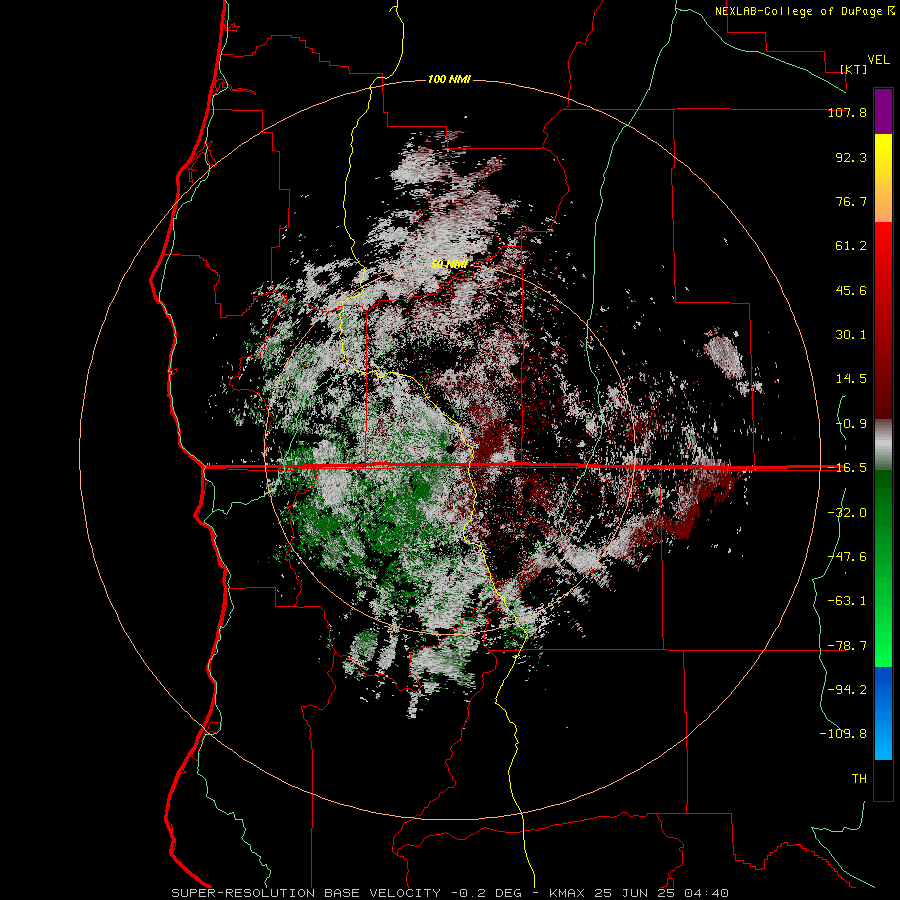The image size is (900, 900).
Task: Select the 30.1 legend value
Action: point(851,335)
